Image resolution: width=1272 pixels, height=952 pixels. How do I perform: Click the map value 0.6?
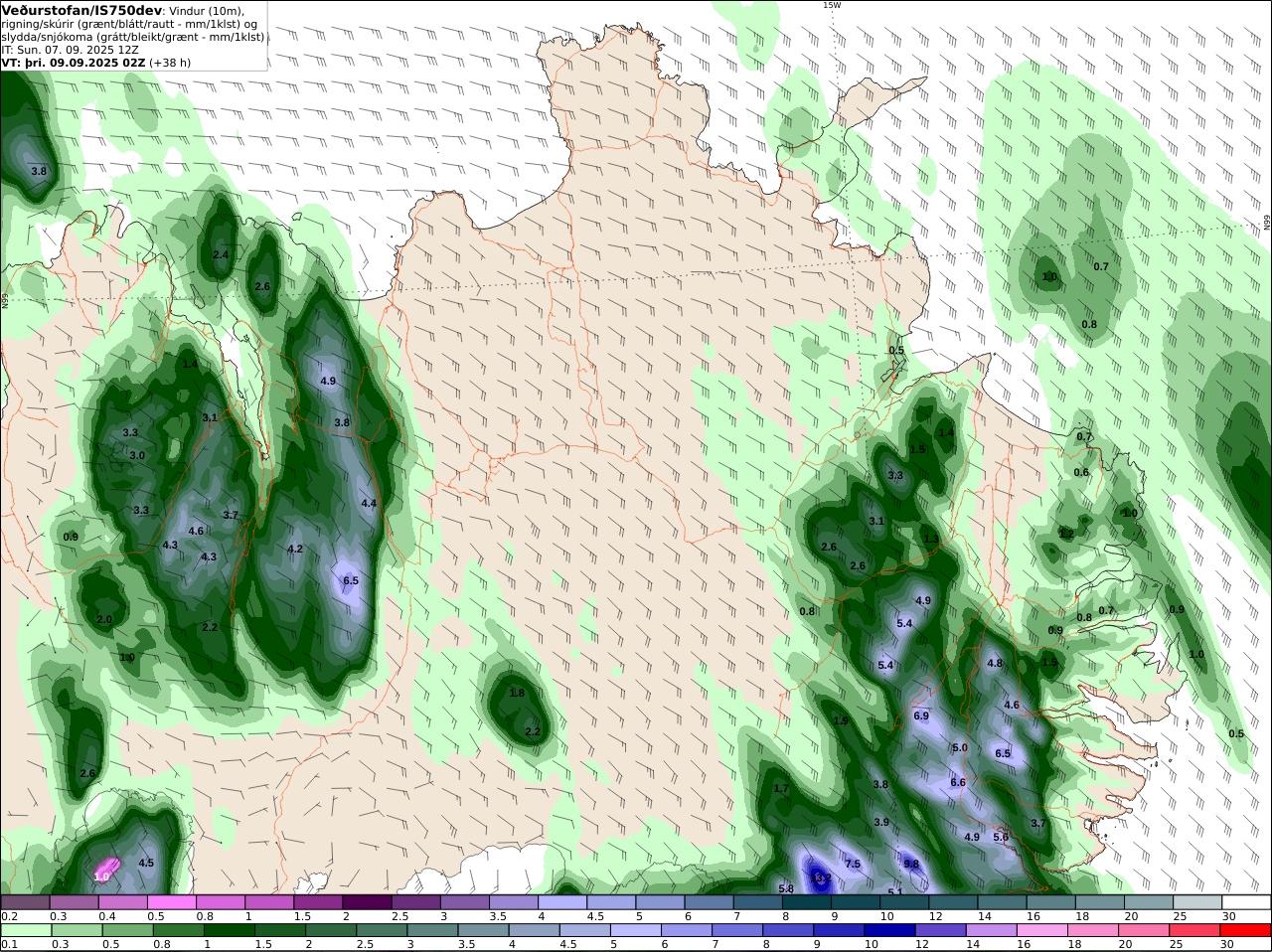pos(1081,473)
